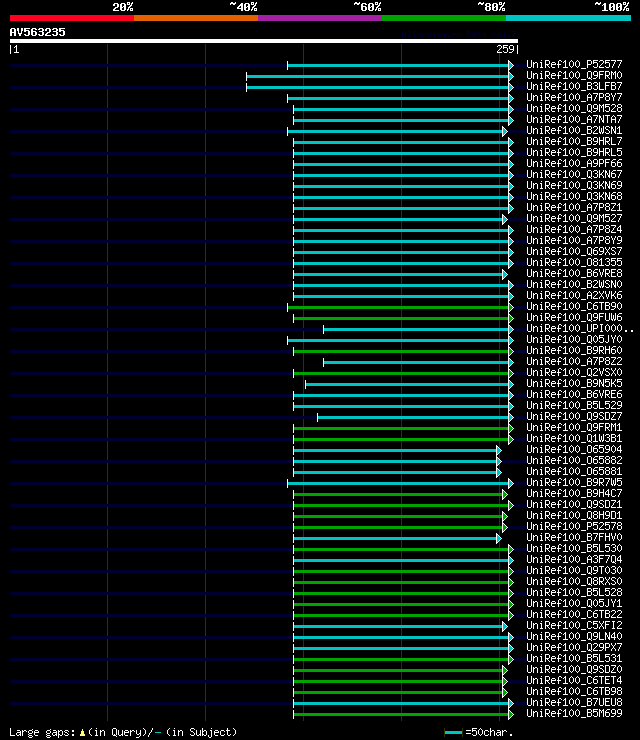
Task: Select the UniRef100_Q9FUW6 label
Action: coord(574,318)
